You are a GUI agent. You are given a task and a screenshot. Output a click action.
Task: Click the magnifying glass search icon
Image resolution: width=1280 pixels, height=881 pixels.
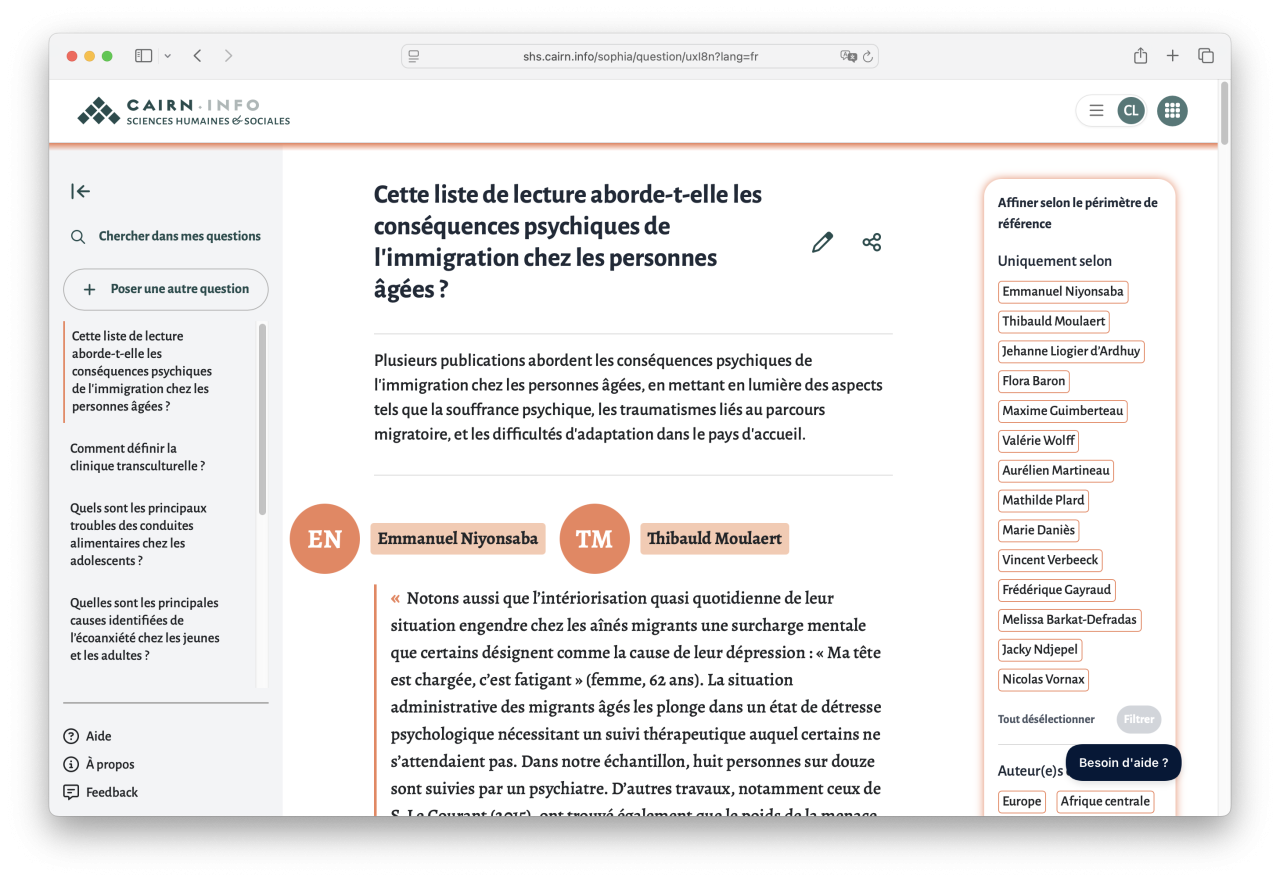pyautogui.click(x=78, y=236)
